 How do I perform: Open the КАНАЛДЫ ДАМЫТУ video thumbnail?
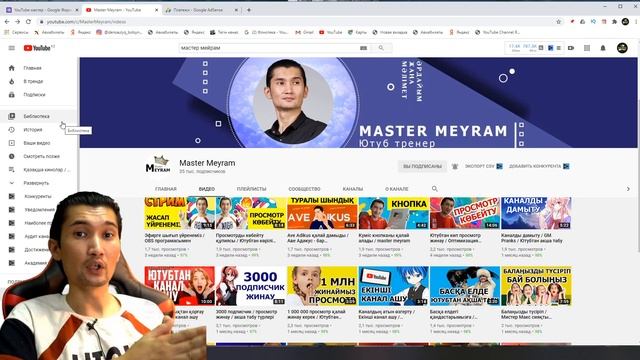tap(536, 213)
